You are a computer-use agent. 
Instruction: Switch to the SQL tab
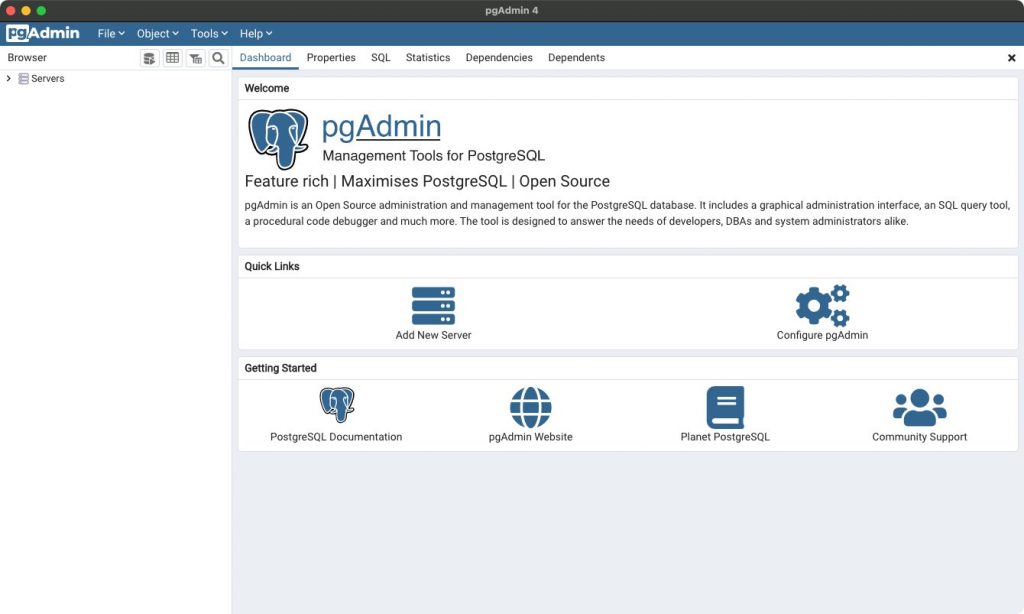tap(380, 58)
